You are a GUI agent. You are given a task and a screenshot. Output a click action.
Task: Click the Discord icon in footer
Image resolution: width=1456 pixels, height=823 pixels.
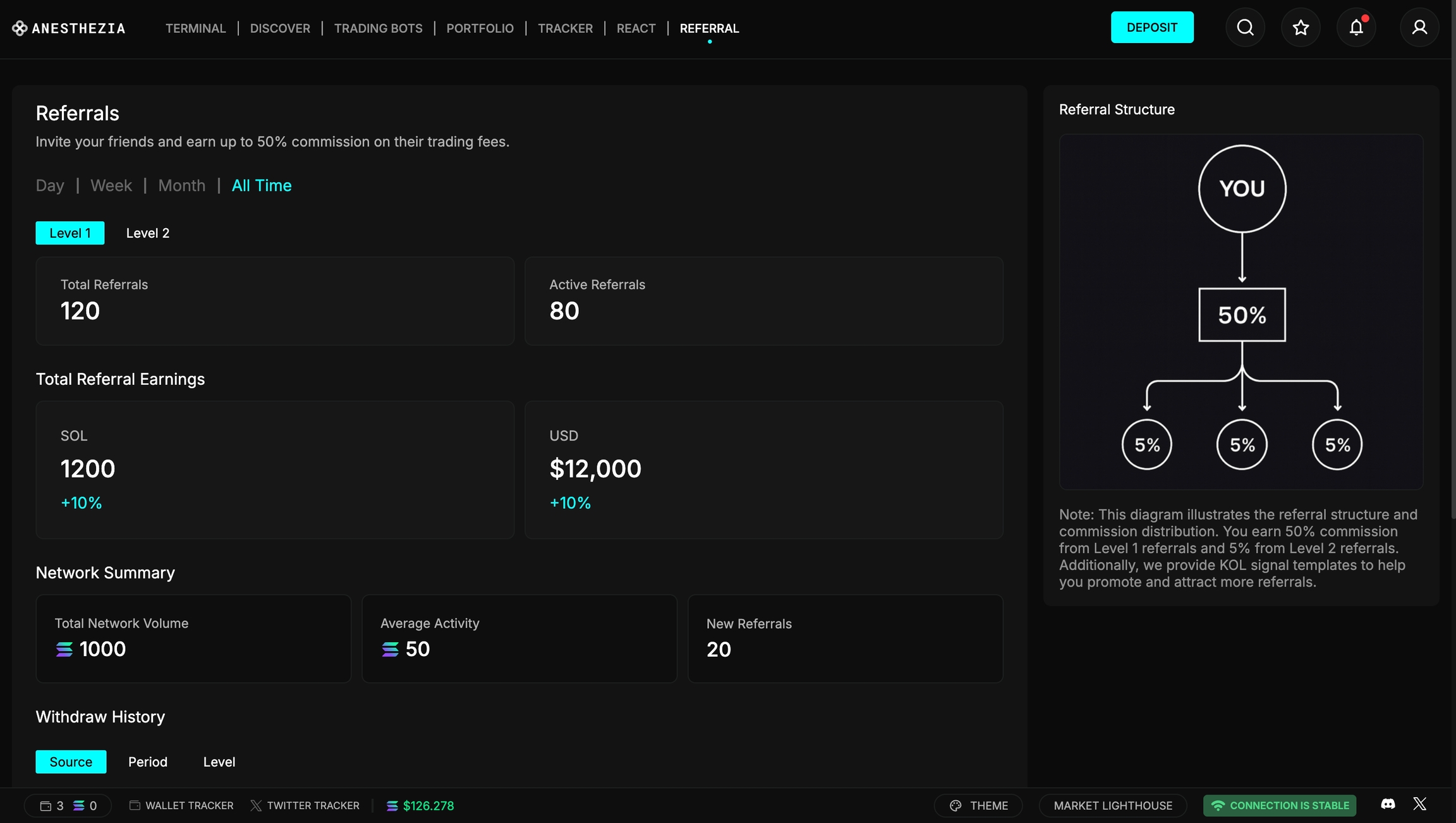1388,804
